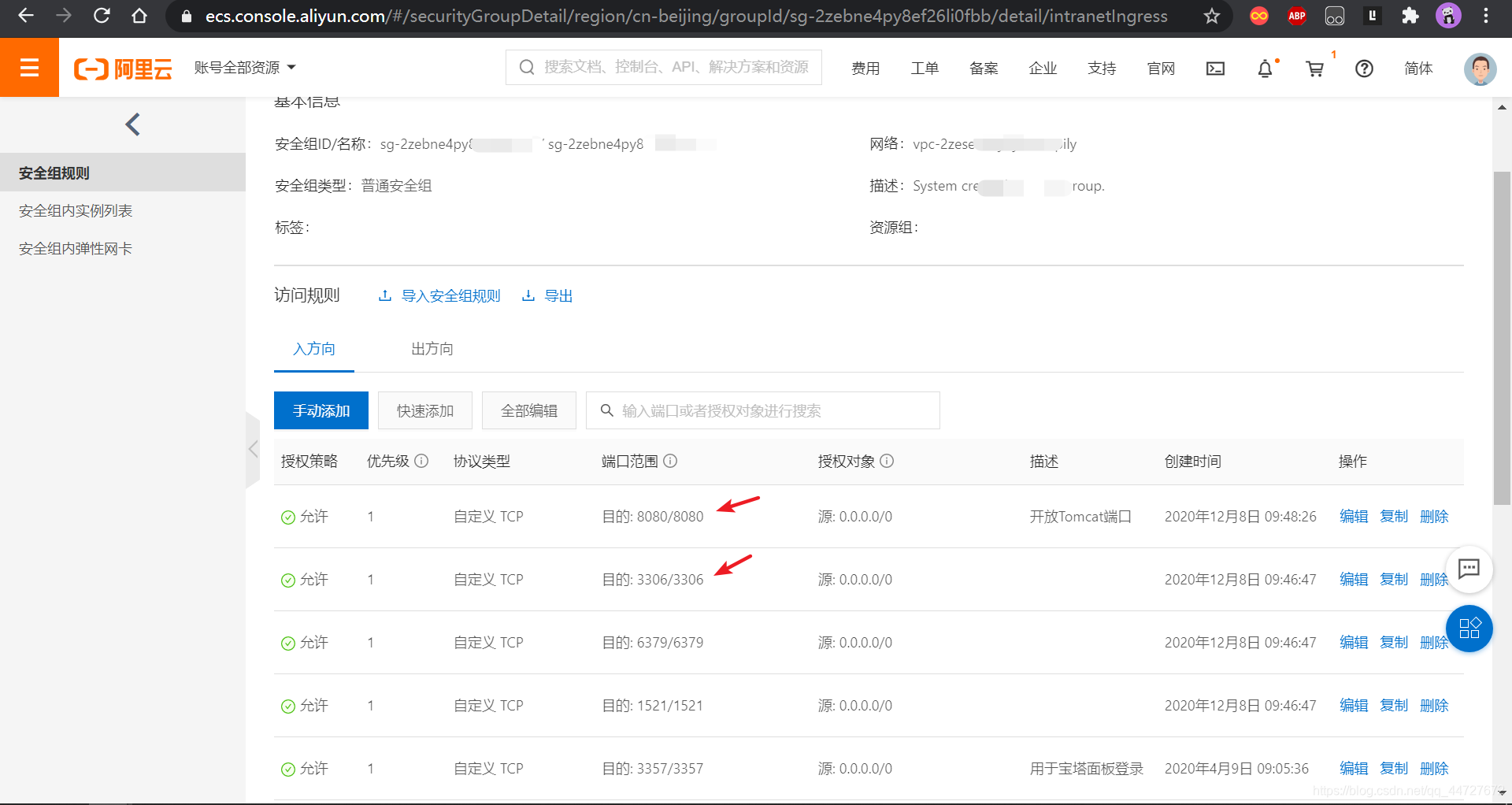Click the 导出 export link
The image size is (1512, 805).
[559, 295]
